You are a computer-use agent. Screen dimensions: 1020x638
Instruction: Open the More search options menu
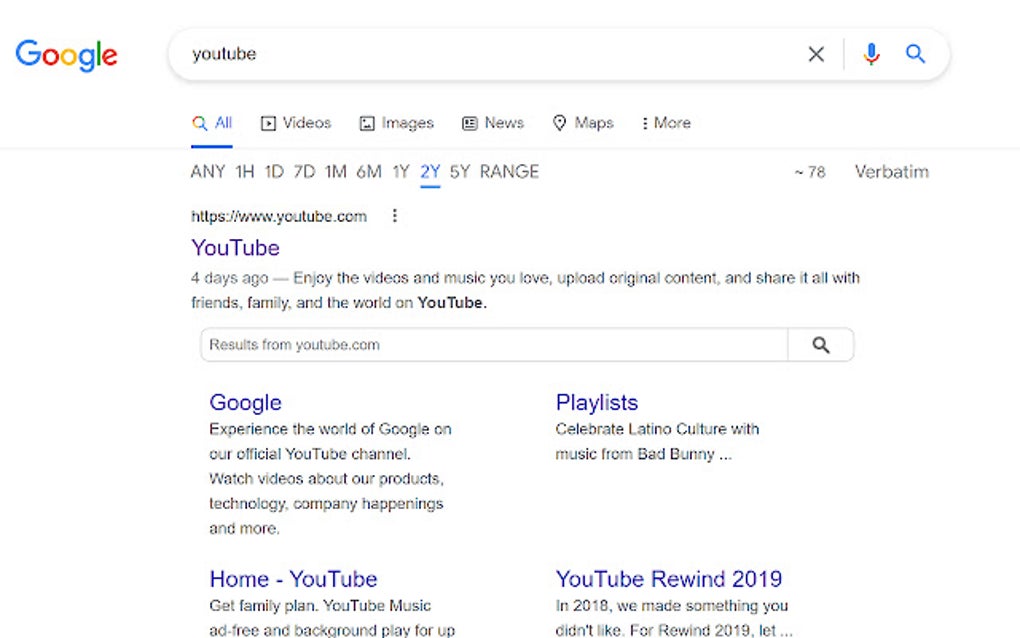pos(665,122)
